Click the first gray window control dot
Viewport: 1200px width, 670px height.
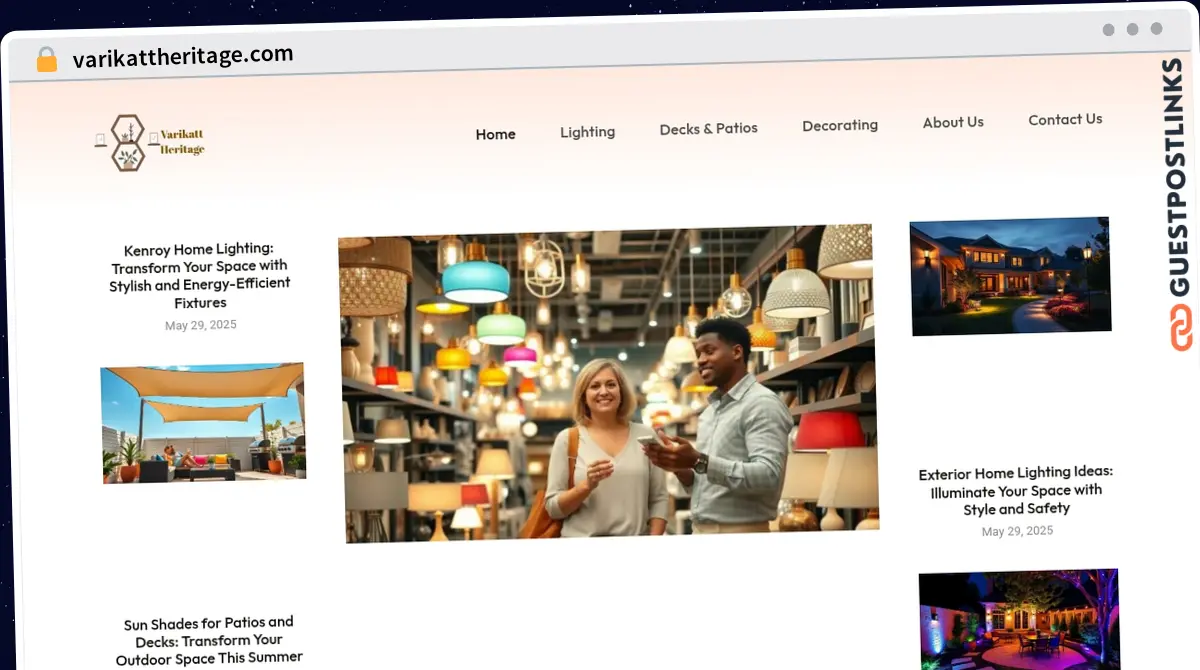coord(1108,30)
